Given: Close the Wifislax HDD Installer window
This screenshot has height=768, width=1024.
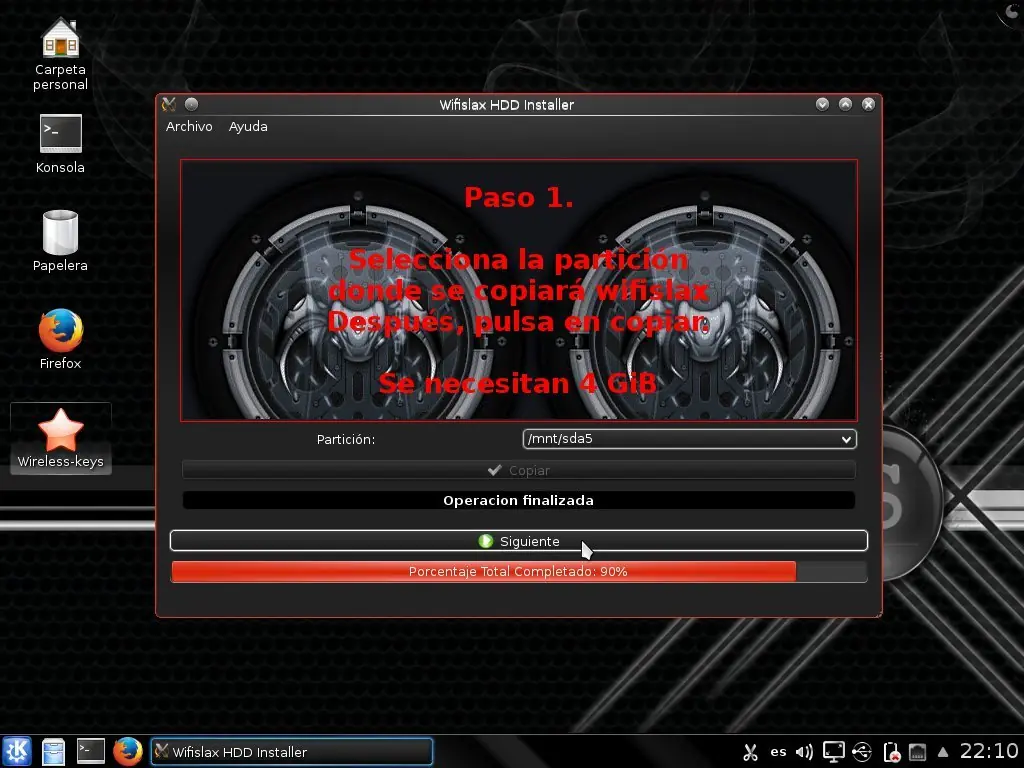Looking at the screenshot, I should click(x=868, y=104).
